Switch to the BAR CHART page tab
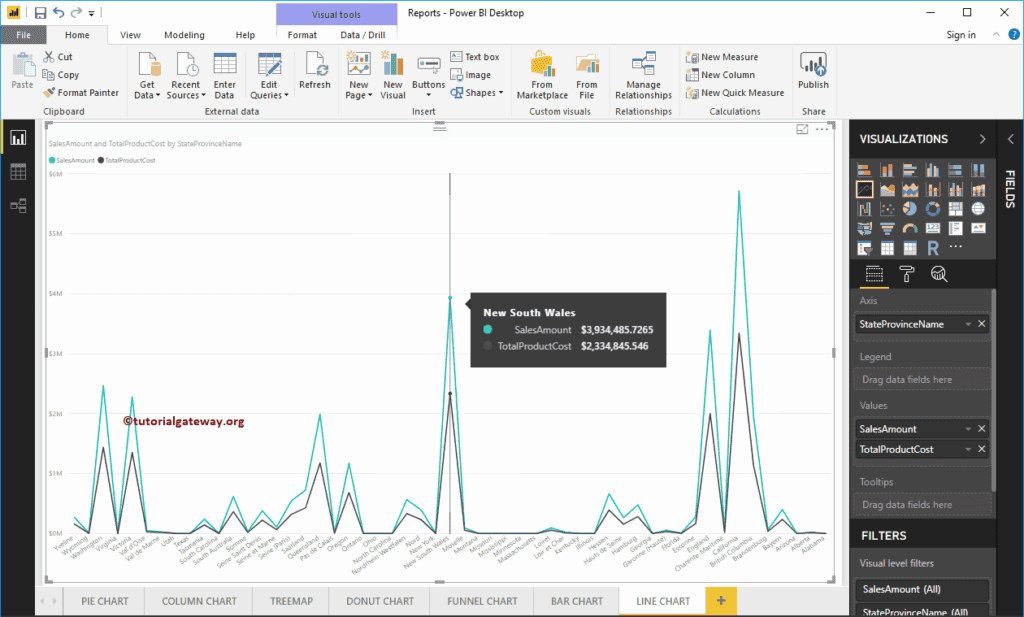 576,600
